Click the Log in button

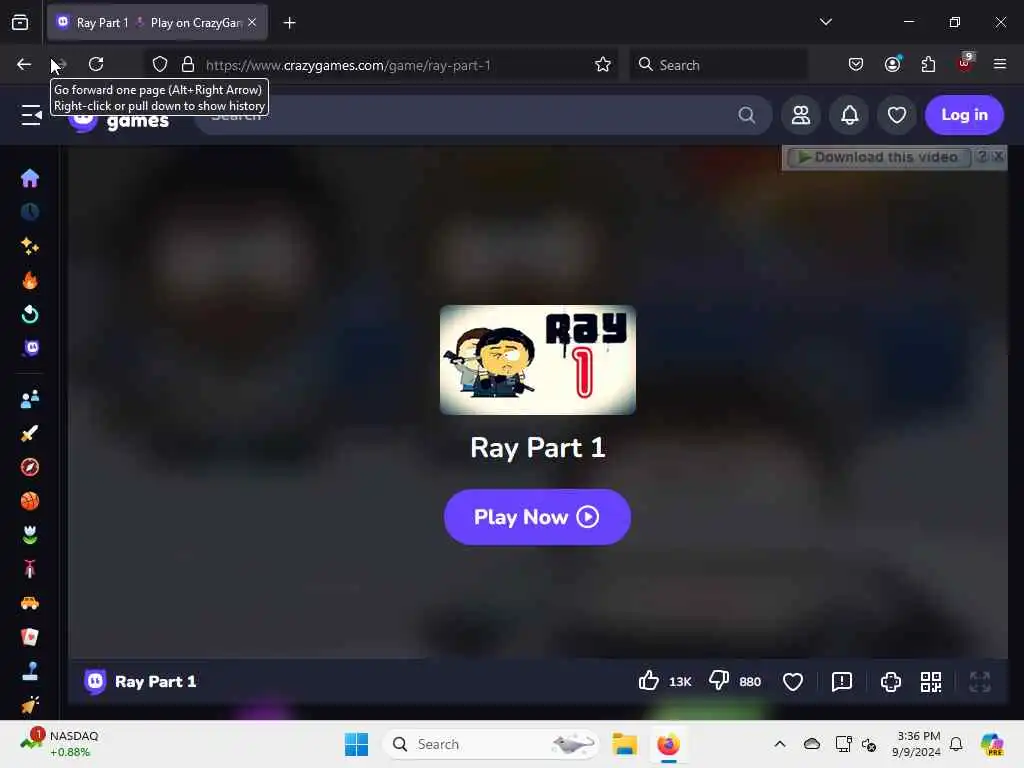[x=964, y=115]
